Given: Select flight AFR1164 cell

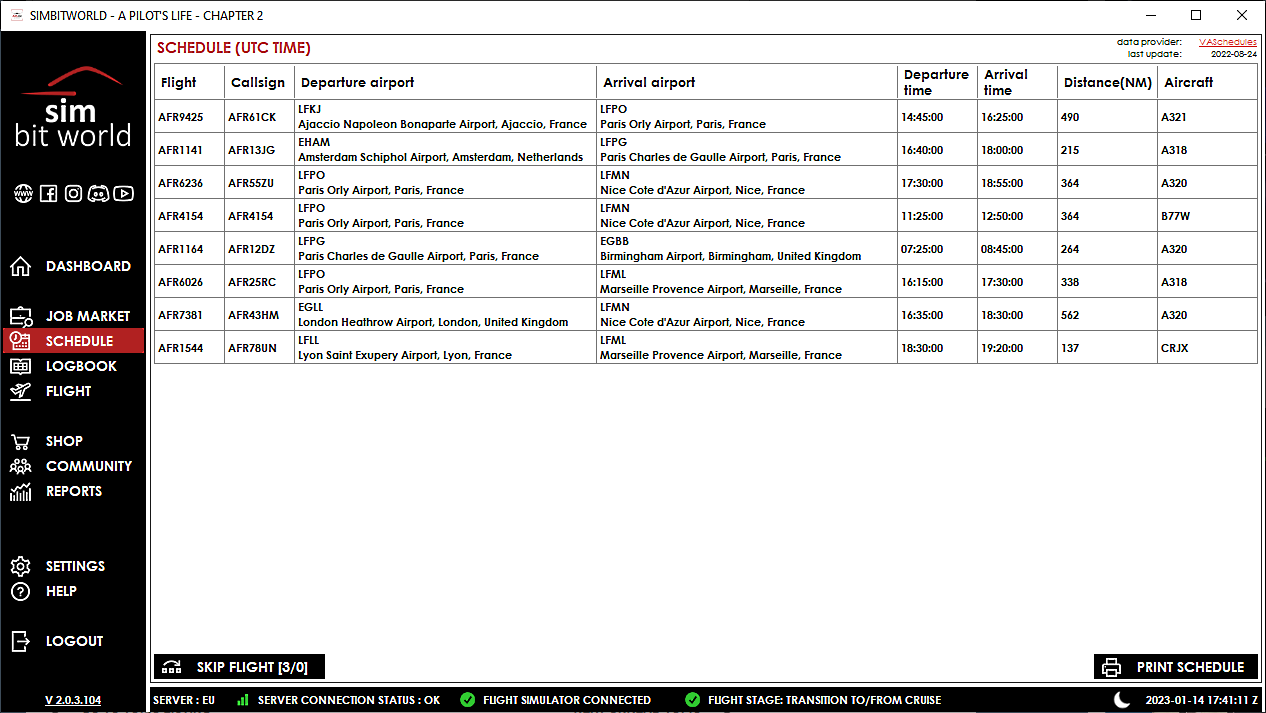Looking at the screenshot, I should tap(189, 249).
